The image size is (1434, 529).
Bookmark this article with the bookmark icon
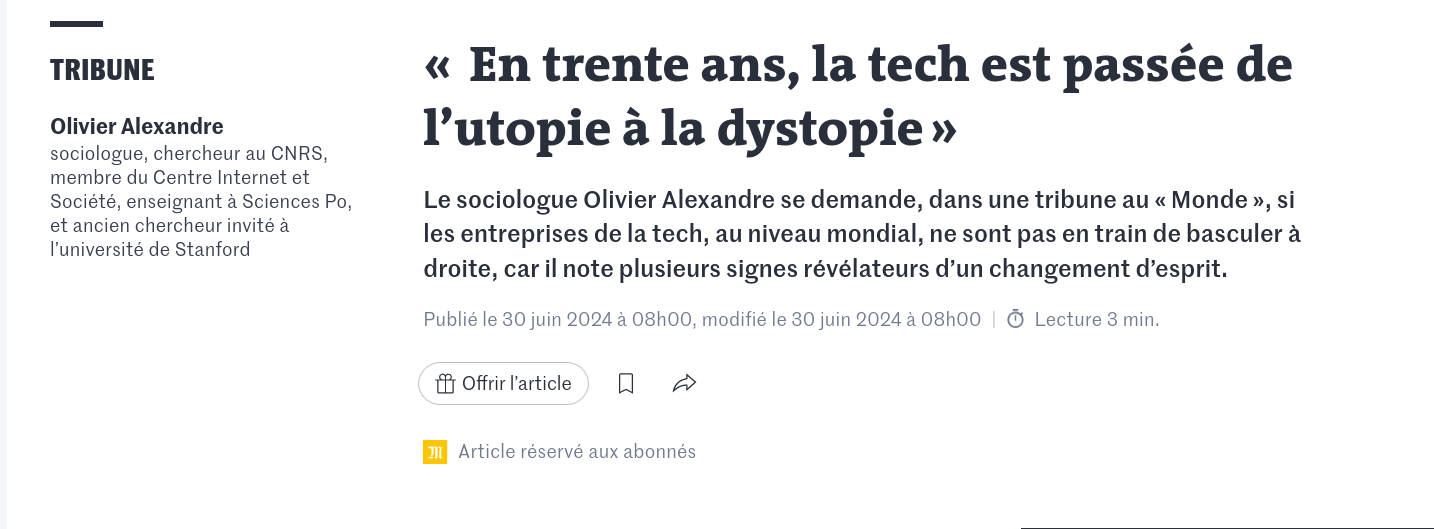coord(626,383)
